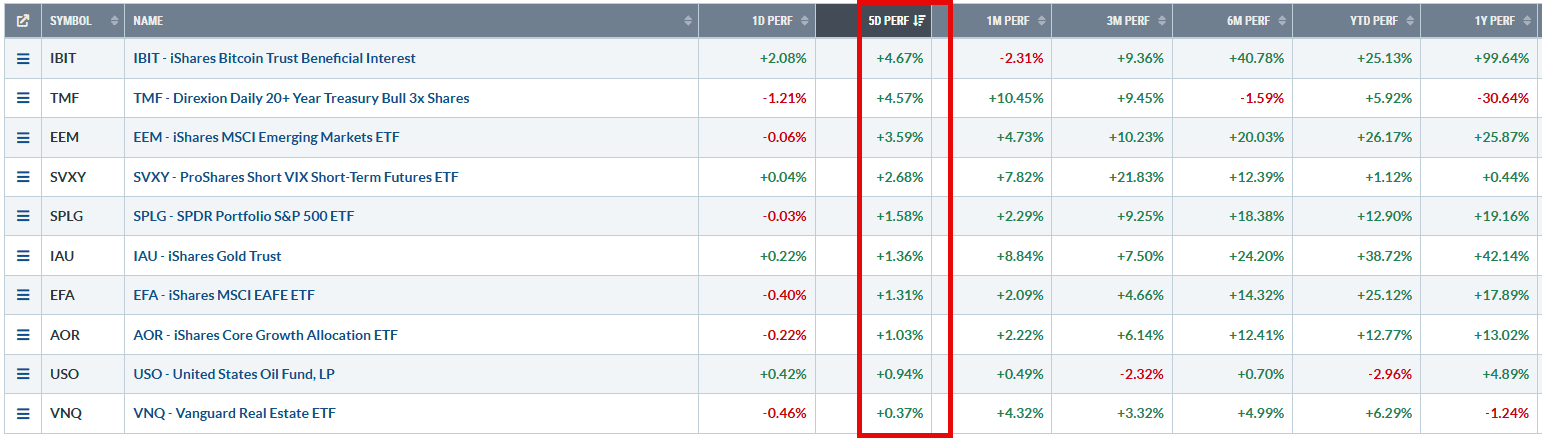Open the IAU row menu icon

tap(22, 256)
